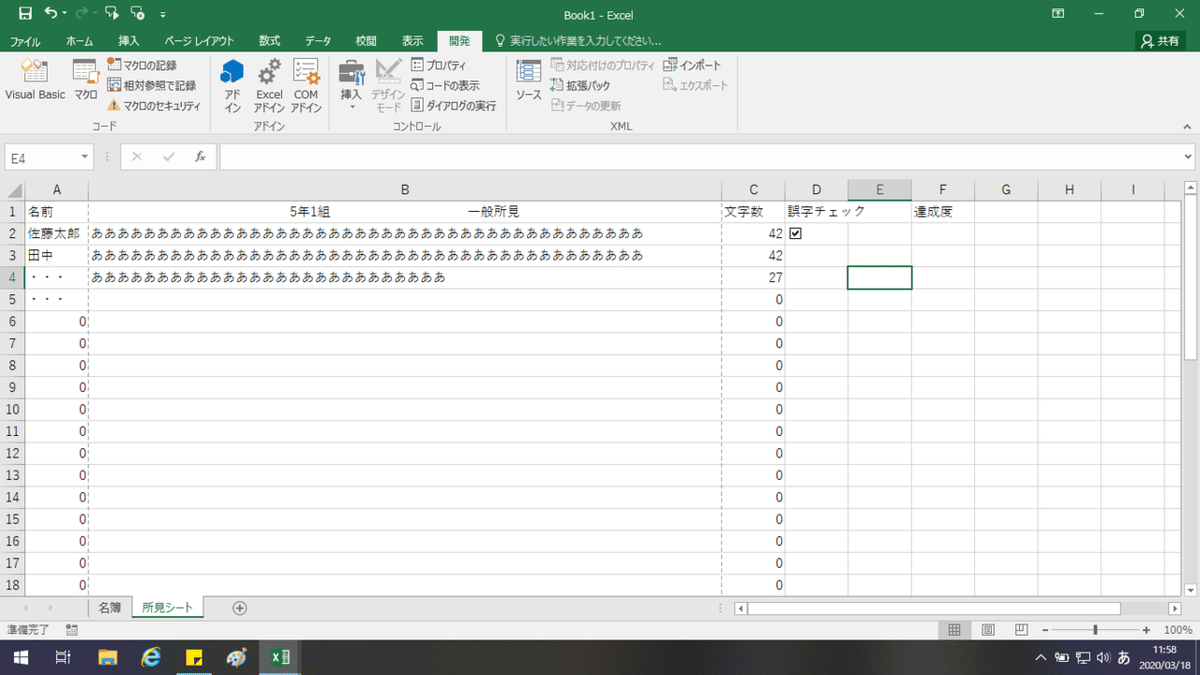Expand the formula bar

click(1188, 157)
